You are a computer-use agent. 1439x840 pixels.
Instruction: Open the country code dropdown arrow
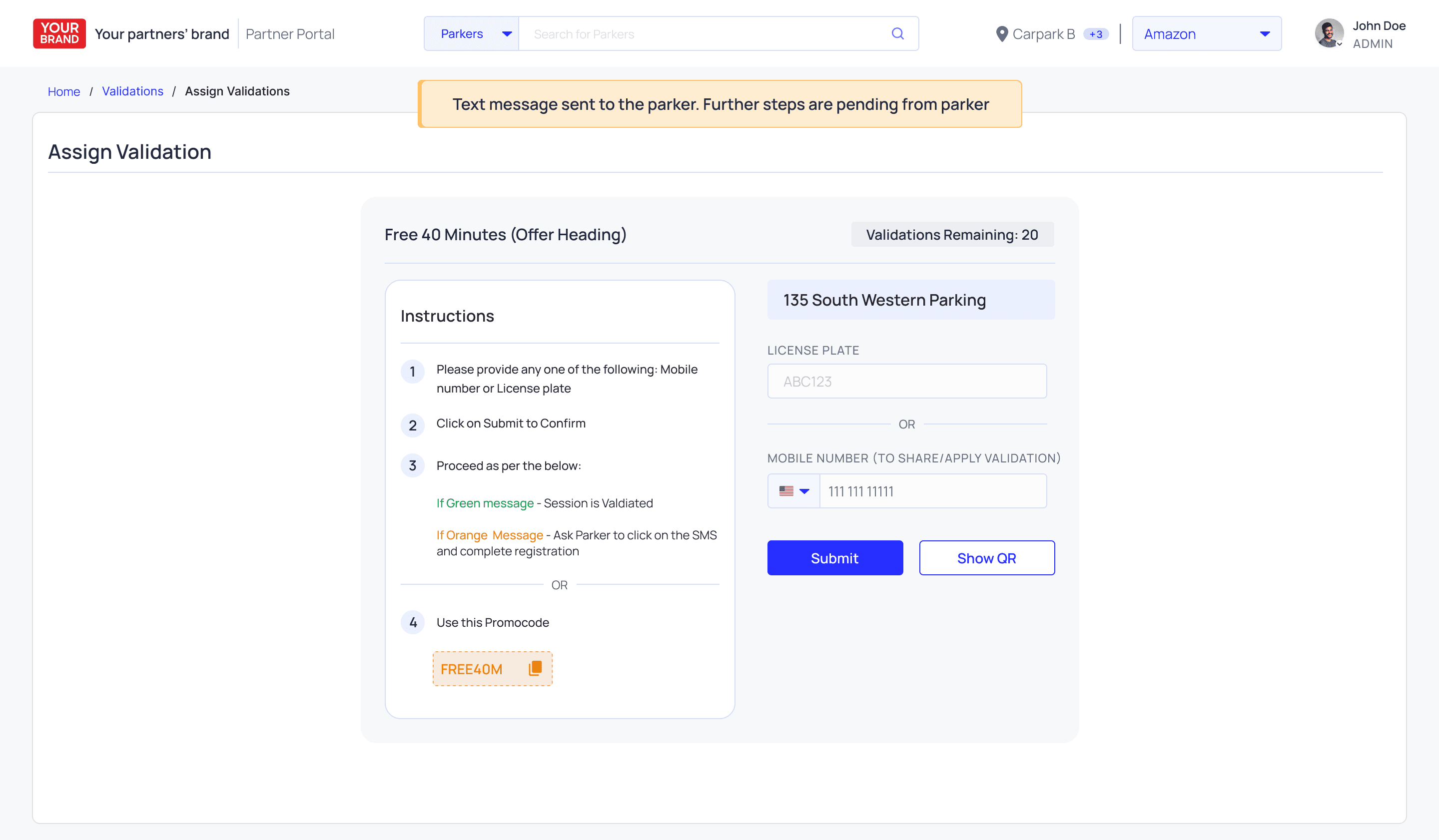click(804, 491)
